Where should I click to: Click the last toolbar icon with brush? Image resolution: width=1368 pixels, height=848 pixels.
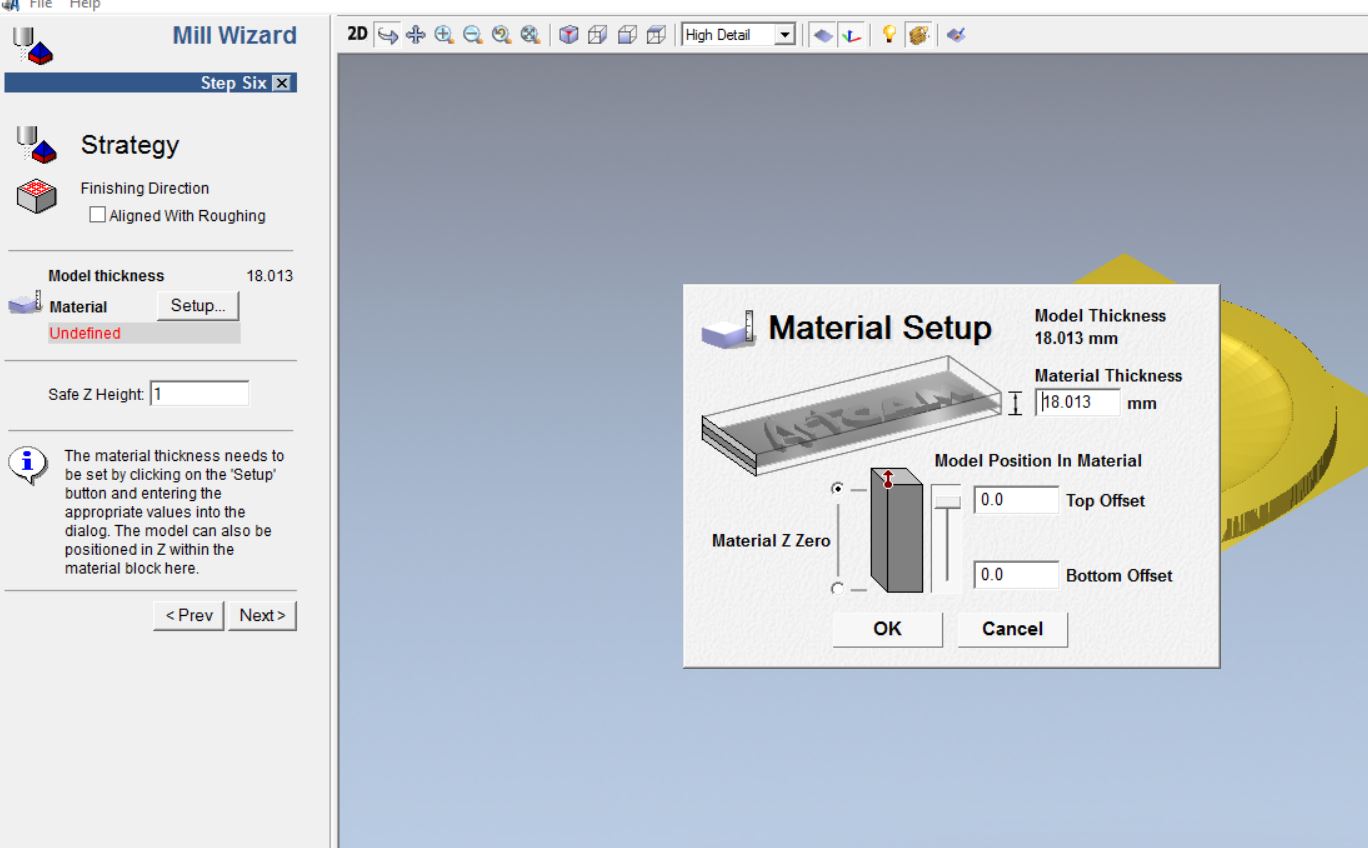click(x=955, y=35)
